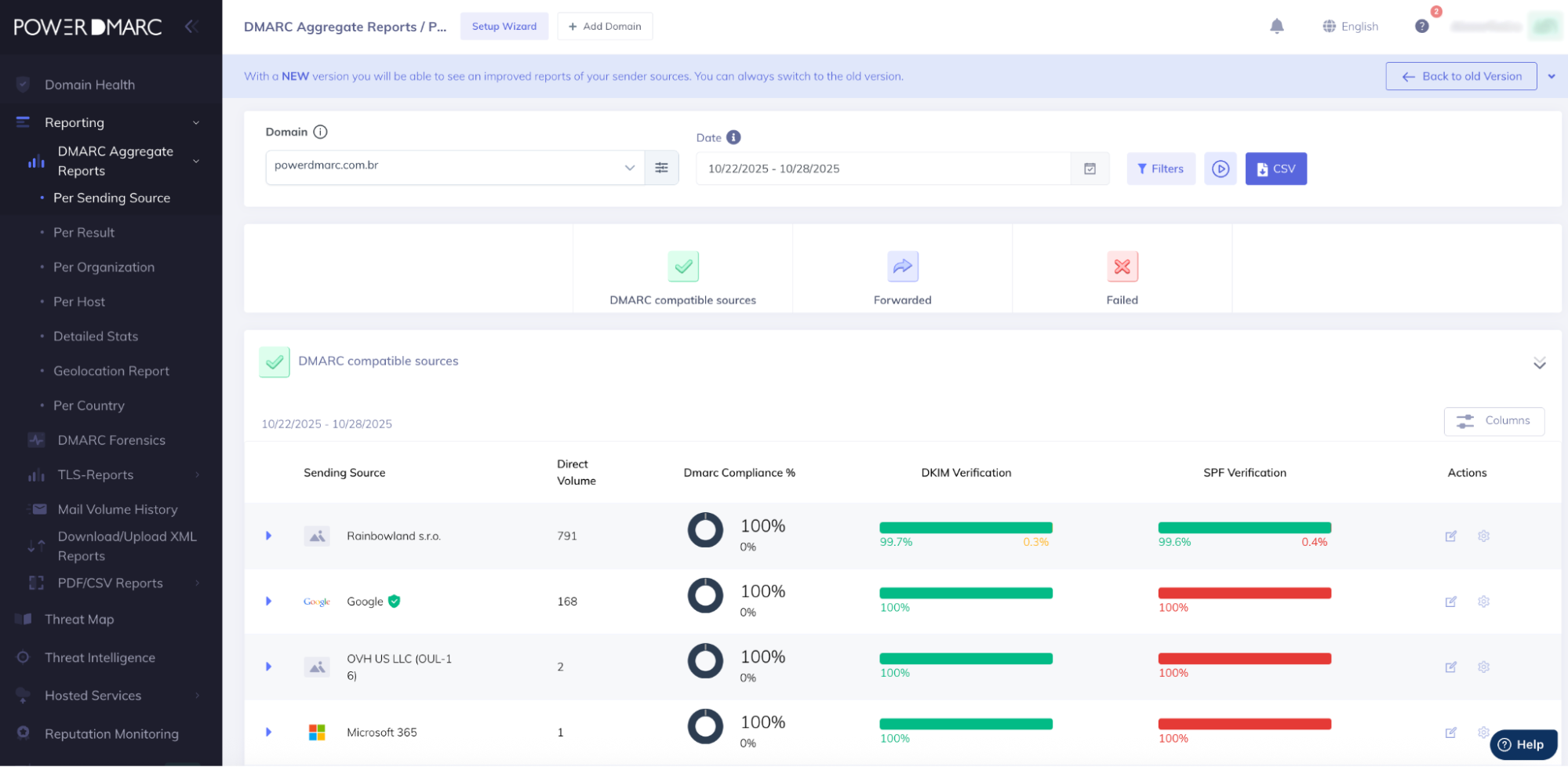Open settings gear for Google row

point(1483,602)
